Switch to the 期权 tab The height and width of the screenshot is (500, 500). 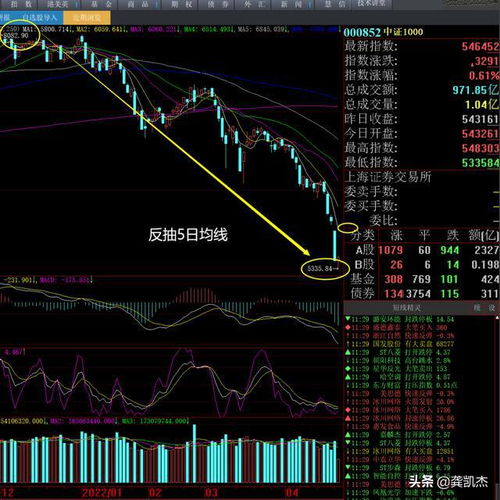click(182, 4)
